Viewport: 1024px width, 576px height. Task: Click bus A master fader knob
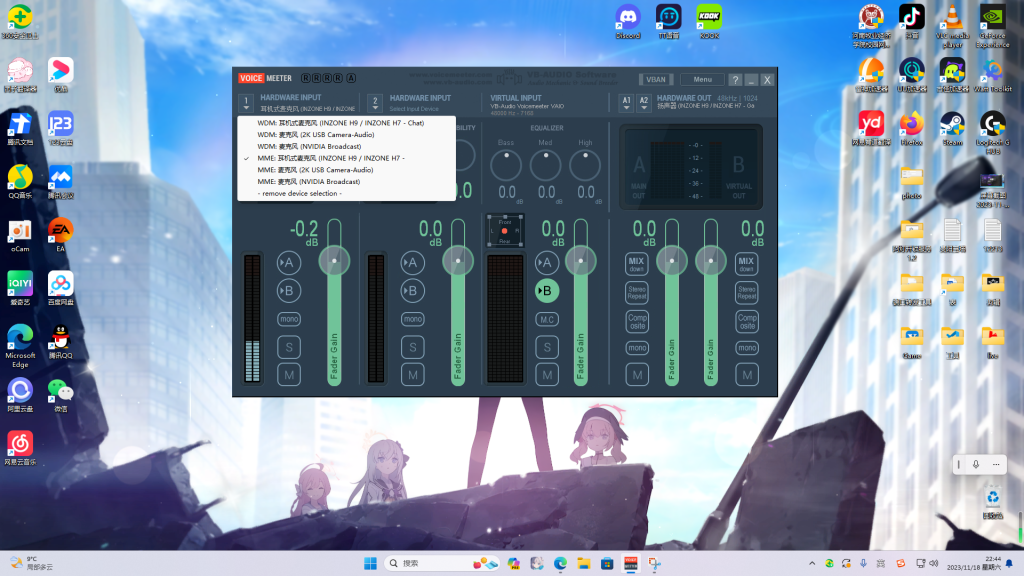671,261
